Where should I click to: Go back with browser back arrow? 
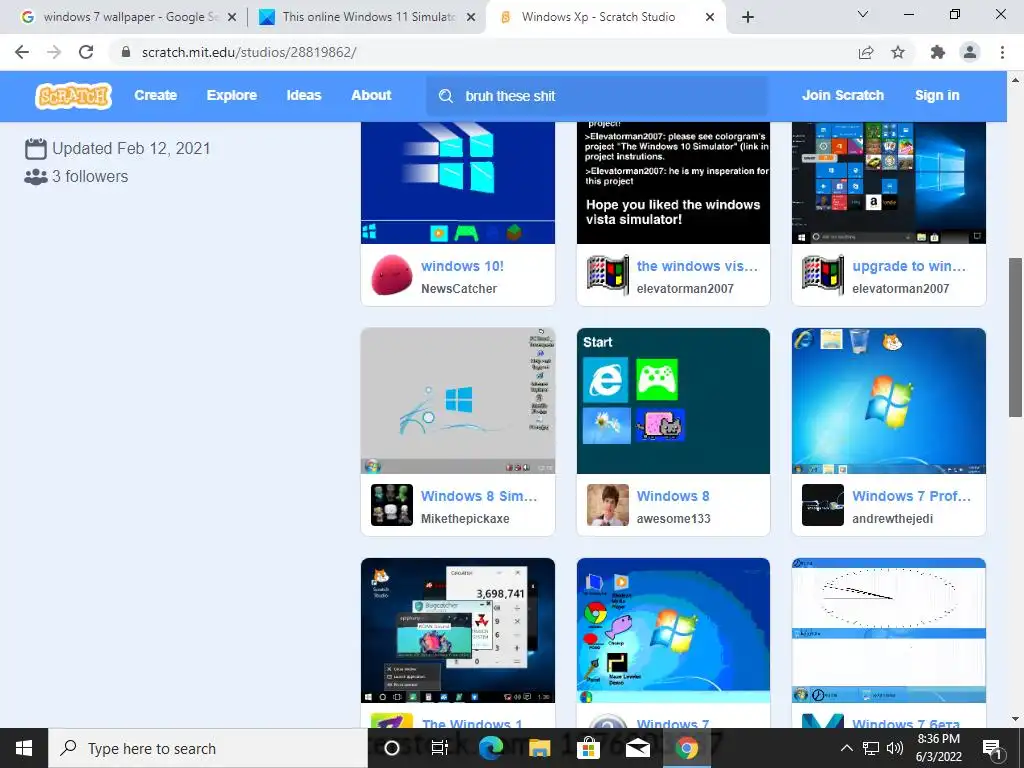click(x=22, y=52)
